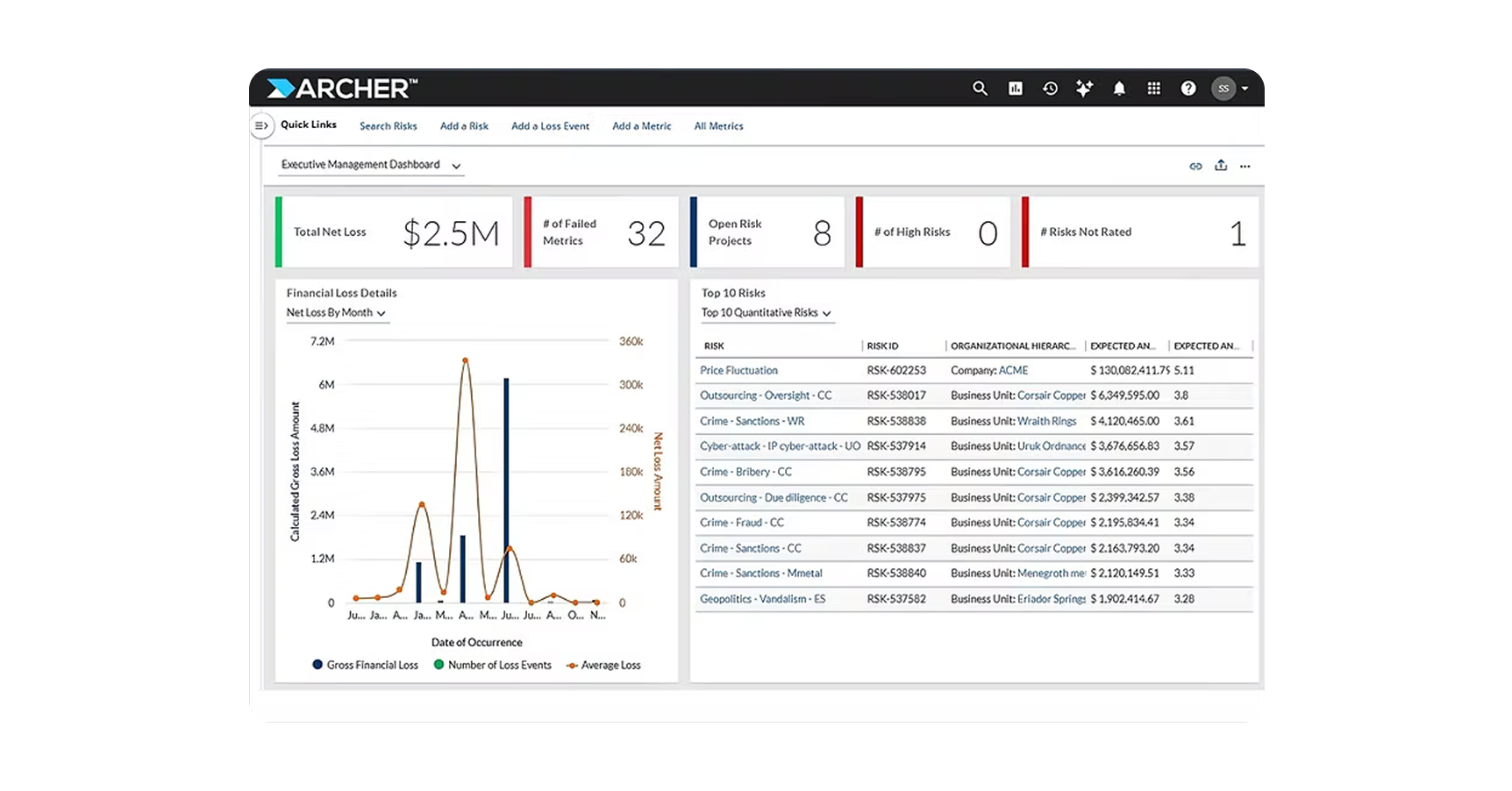This screenshot has width=1512, height=791.
Task: Open the Crime - Sanctions - Mmetal risk
Action: pyautogui.click(x=761, y=574)
